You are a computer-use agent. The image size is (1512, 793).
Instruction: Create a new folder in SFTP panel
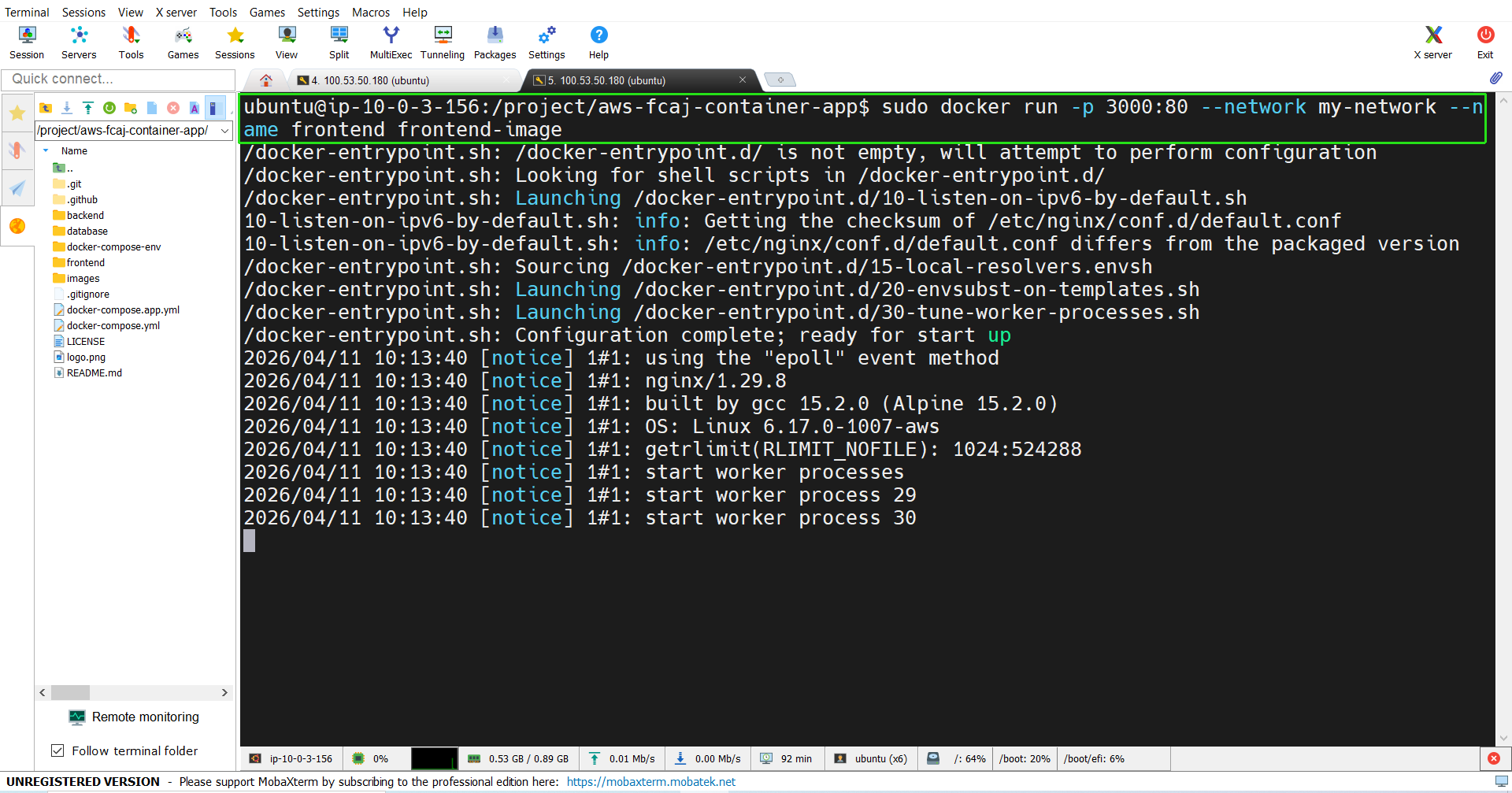pos(131,108)
